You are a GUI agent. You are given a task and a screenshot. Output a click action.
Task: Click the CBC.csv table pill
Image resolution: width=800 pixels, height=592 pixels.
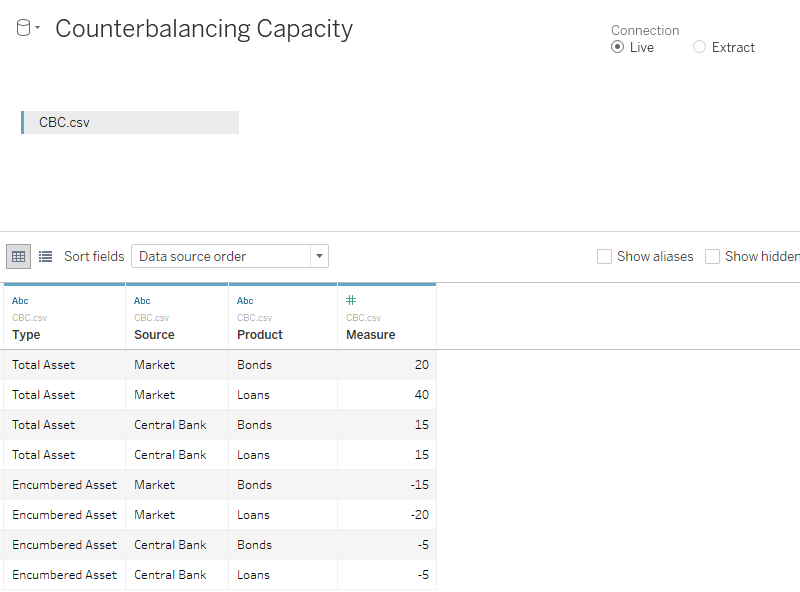click(130, 122)
